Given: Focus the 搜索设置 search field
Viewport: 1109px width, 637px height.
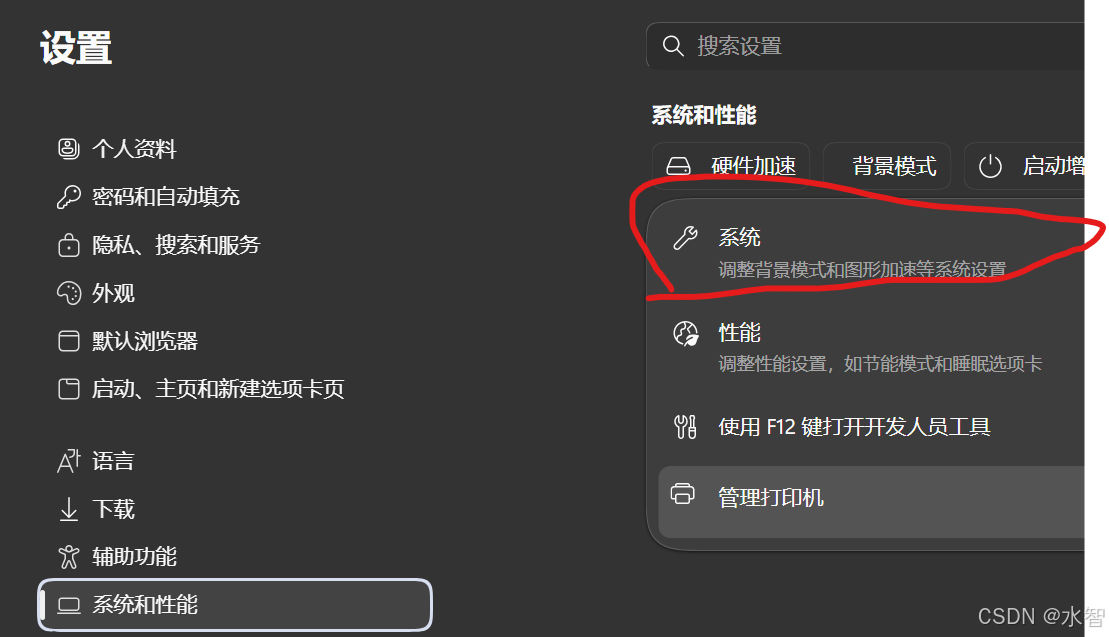Looking at the screenshot, I should pyautogui.click(x=866, y=47).
